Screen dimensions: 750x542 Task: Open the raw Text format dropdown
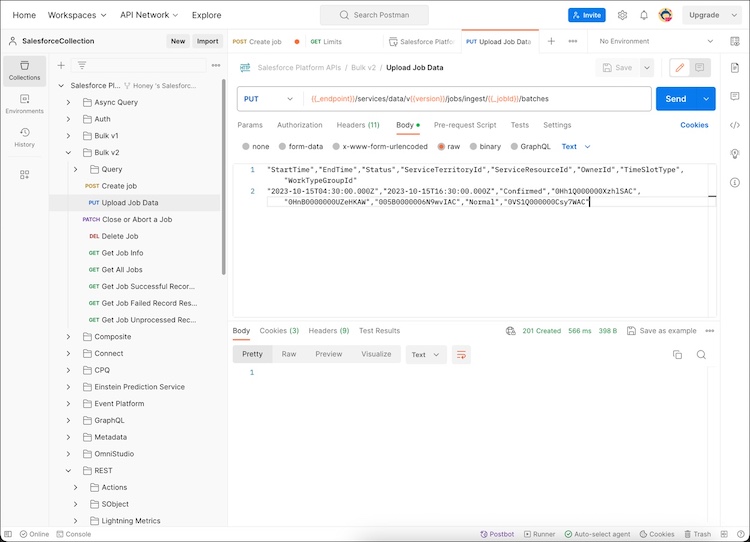[576, 146]
